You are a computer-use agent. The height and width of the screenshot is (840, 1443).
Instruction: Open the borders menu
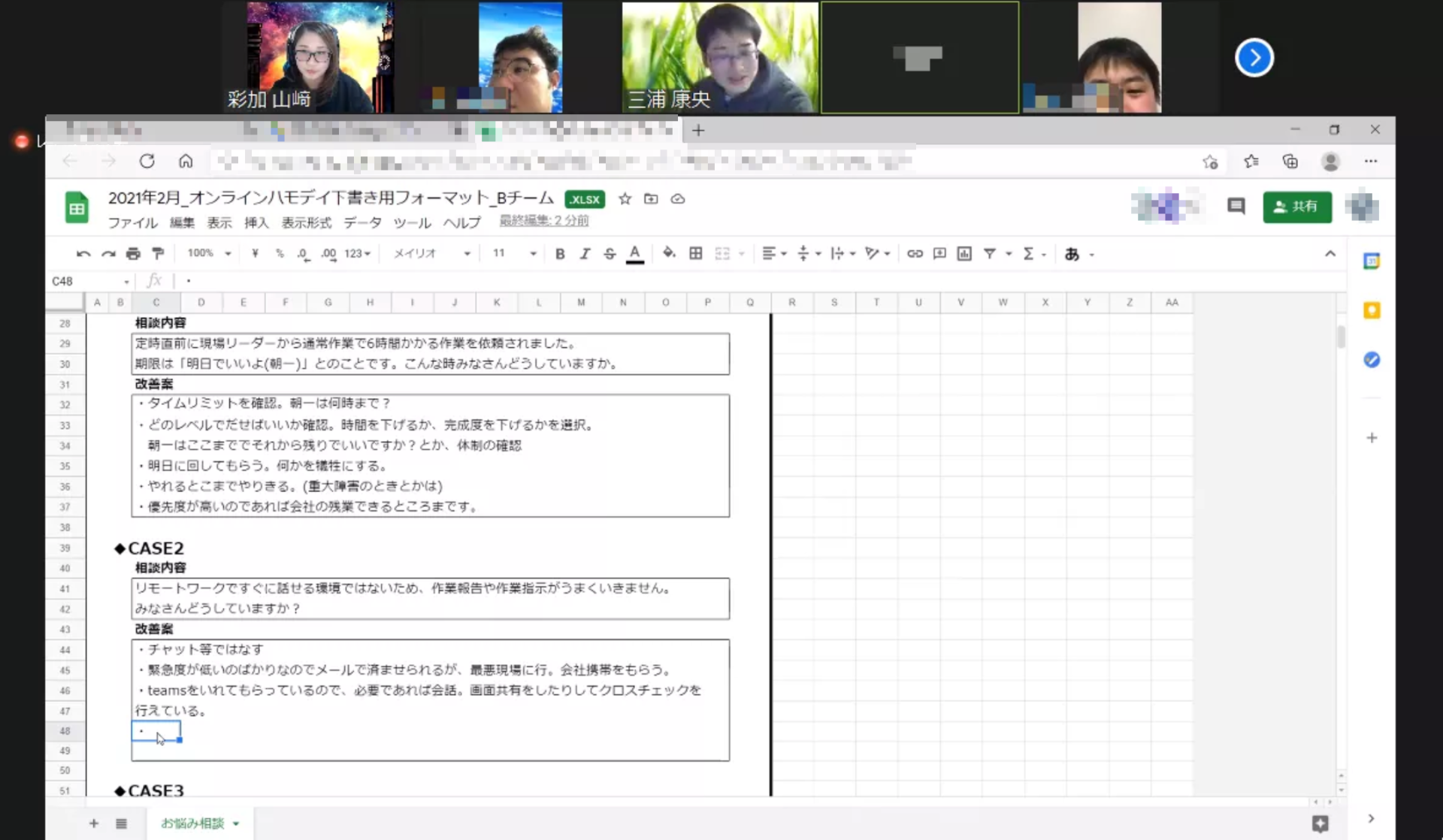(x=696, y=254)
